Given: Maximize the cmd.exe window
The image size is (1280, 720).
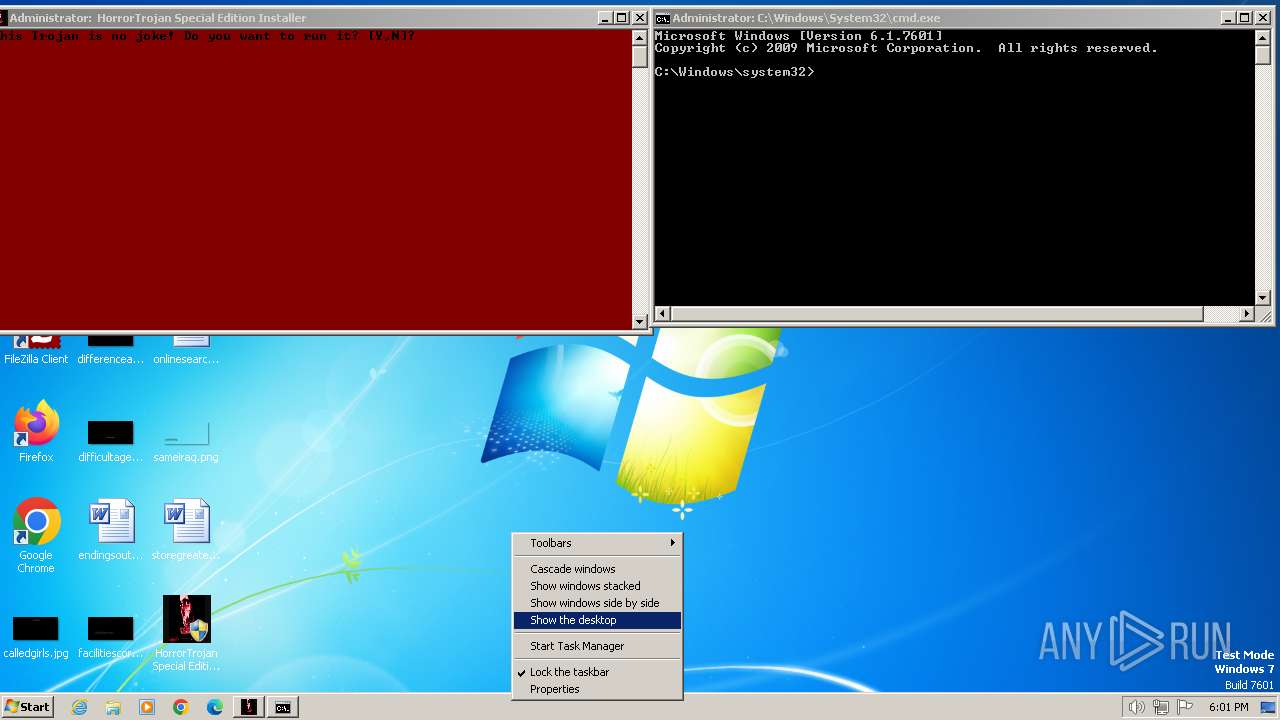Looking at the screenshot, I should coord(1244,18).
